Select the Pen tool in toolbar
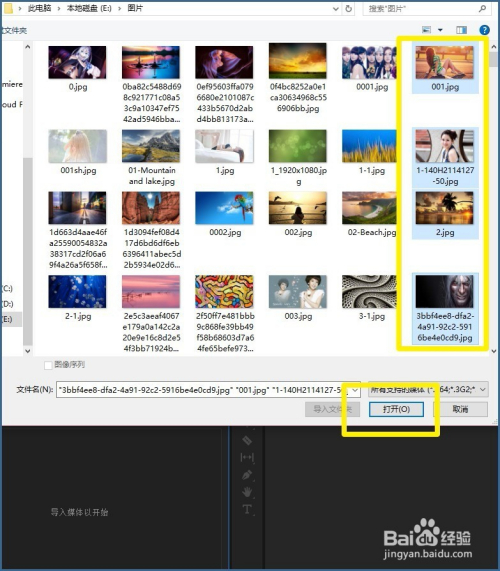 tap(247, 474)
